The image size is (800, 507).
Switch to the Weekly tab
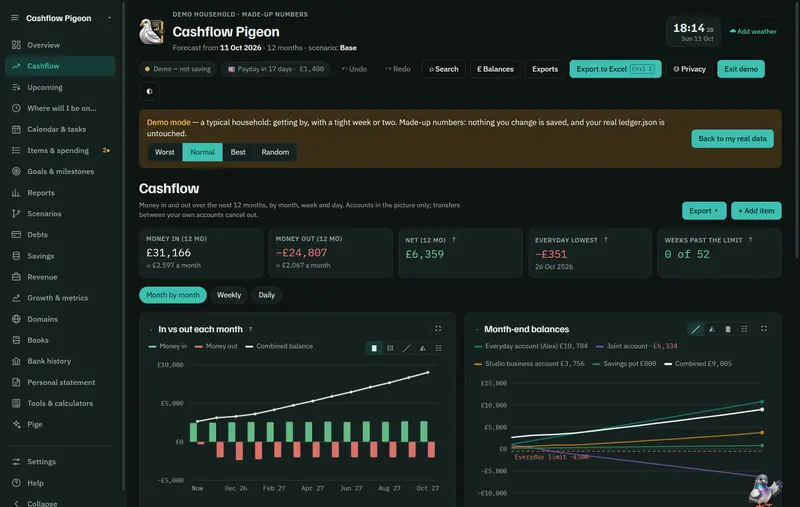coord(229,295)
